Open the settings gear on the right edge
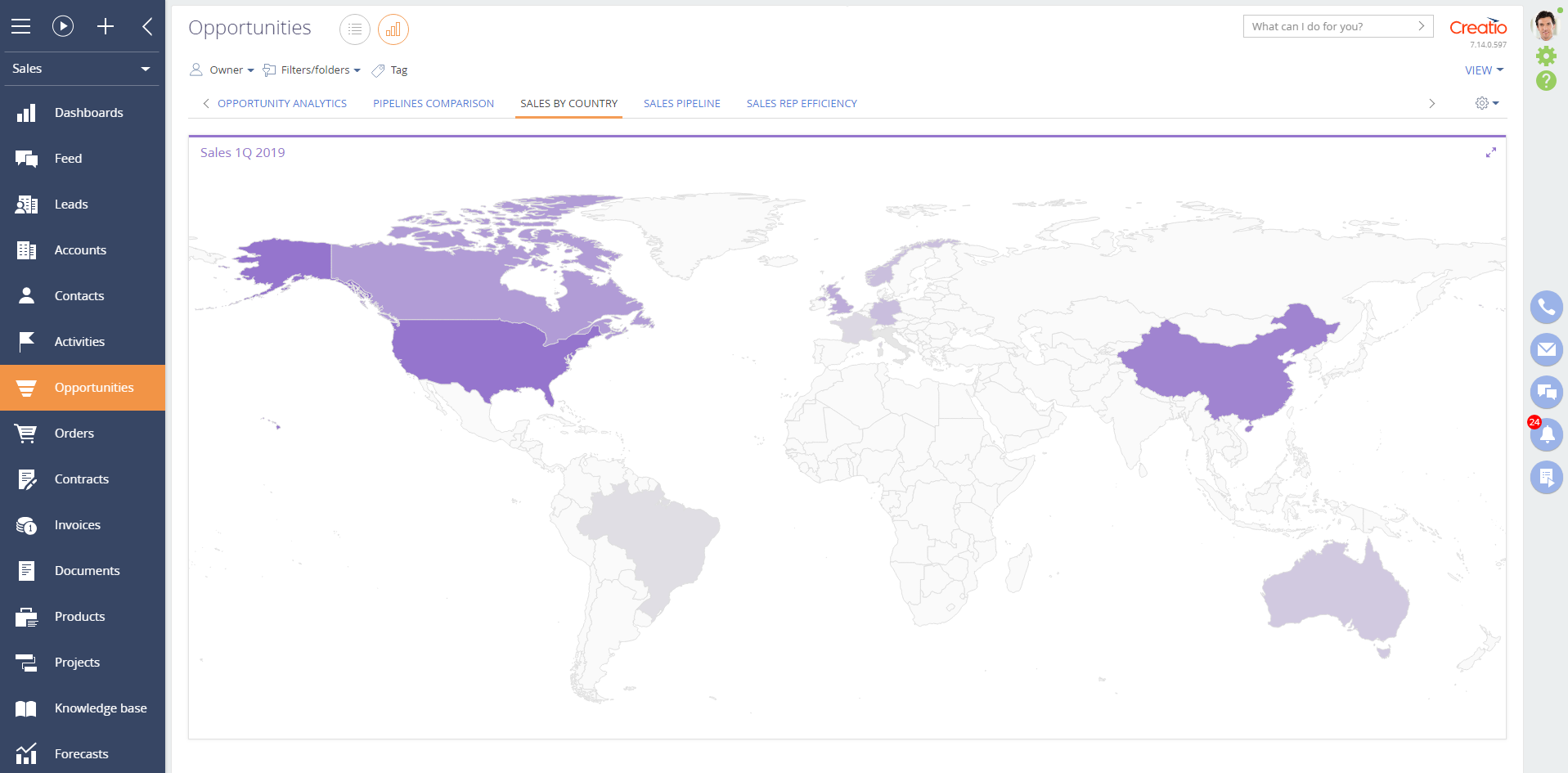The image size is (1568, 773). click(x=1547, y=56)
